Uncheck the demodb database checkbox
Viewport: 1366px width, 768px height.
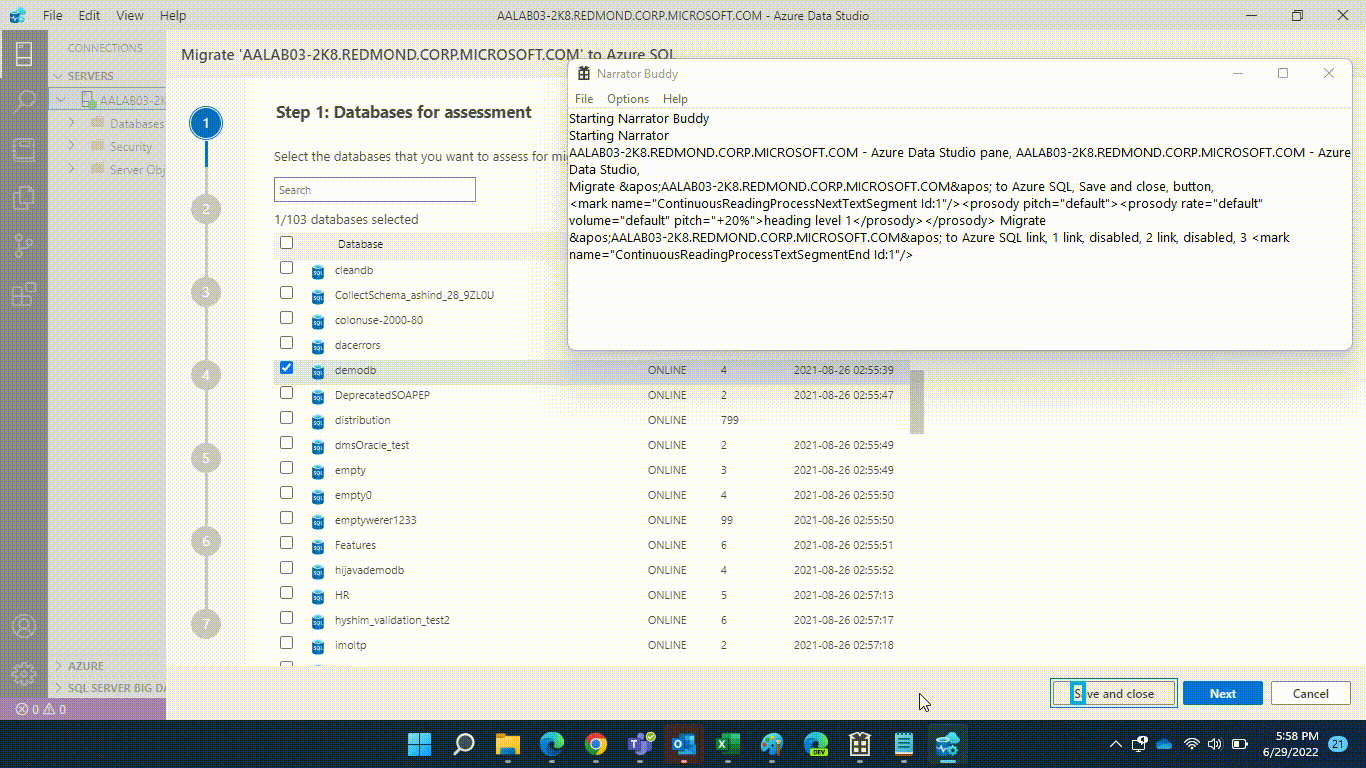point(287,367)
